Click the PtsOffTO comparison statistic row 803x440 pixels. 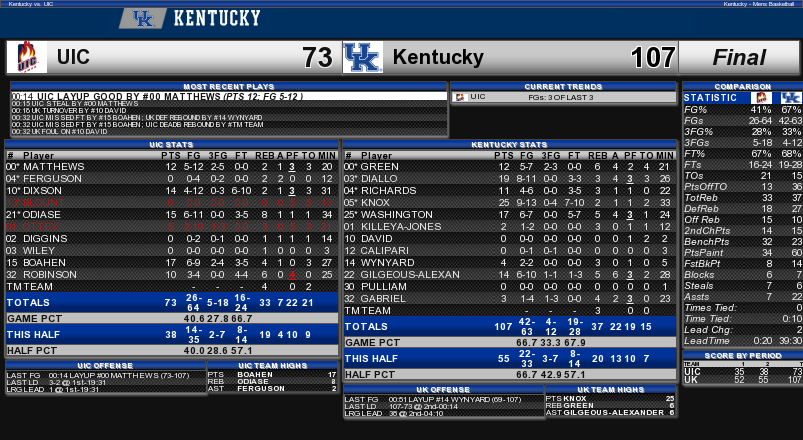743,186
